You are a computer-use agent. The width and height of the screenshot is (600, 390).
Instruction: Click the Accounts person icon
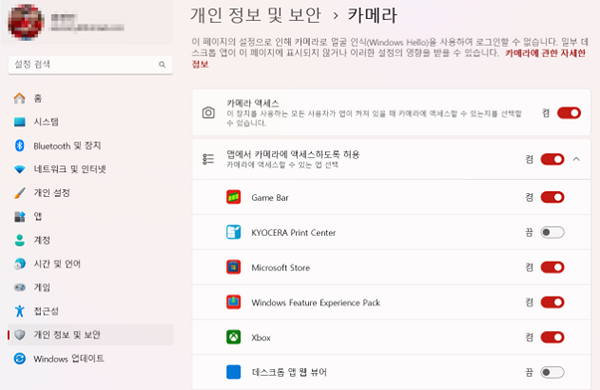tap(20, 240)
